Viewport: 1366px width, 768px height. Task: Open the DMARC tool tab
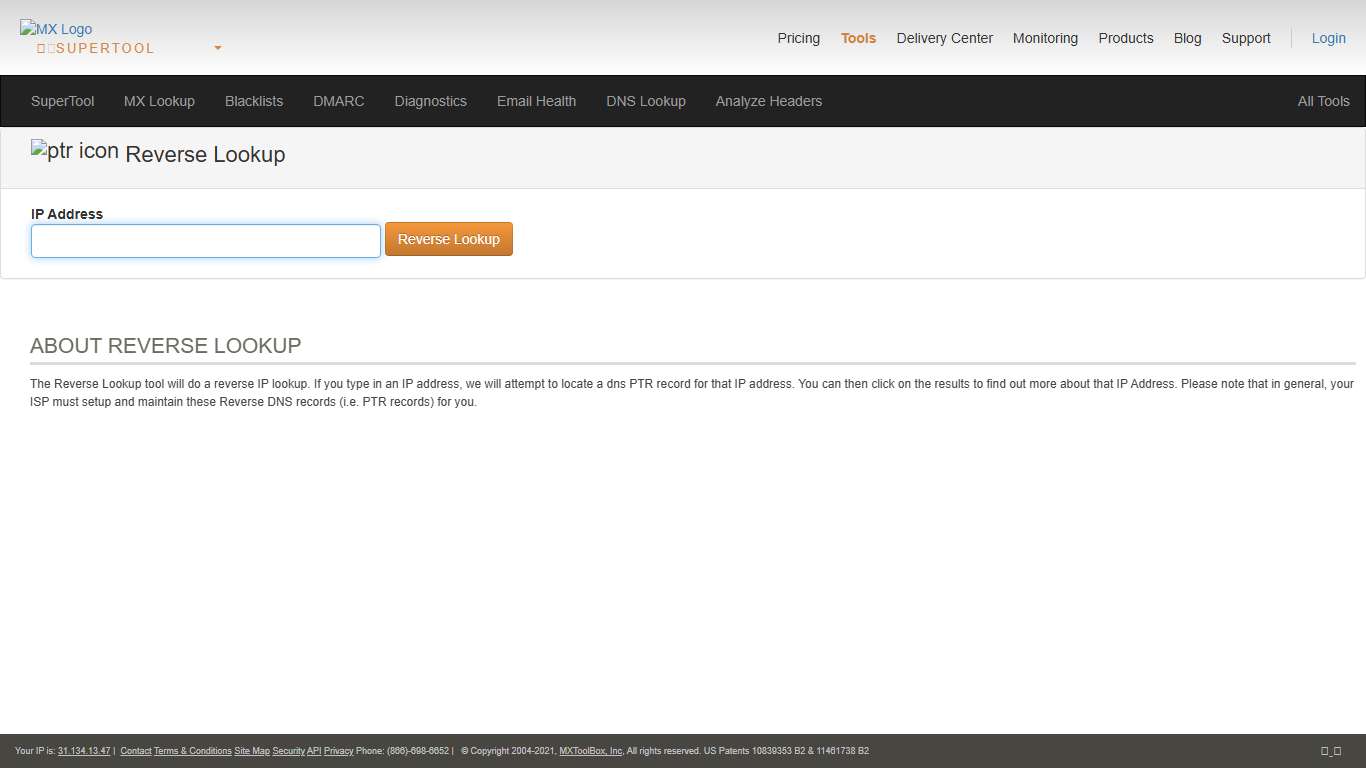click(338, 101)
